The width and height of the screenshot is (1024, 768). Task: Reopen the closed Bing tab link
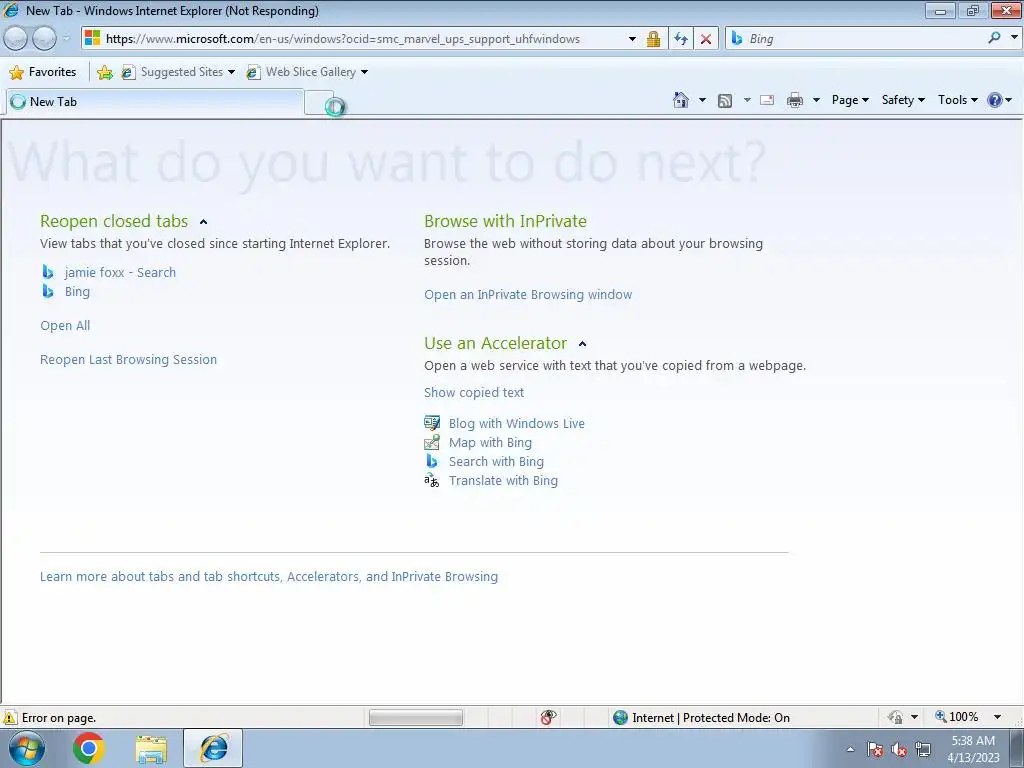point(77,291)
